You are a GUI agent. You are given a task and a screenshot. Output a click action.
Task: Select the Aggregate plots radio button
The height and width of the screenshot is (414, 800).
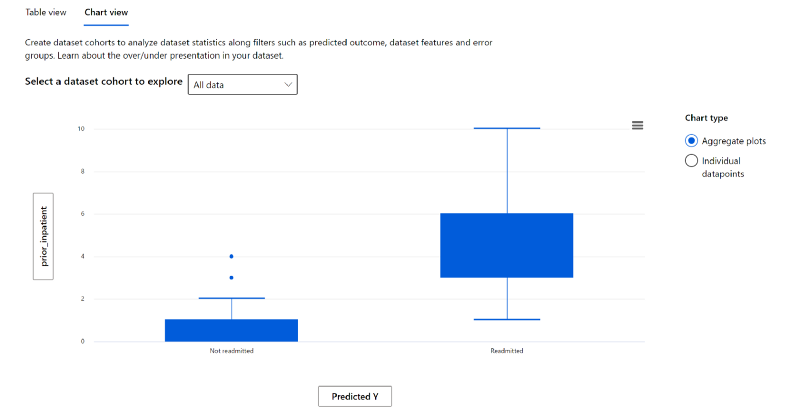pyautogui.click(x=691, y=140)
